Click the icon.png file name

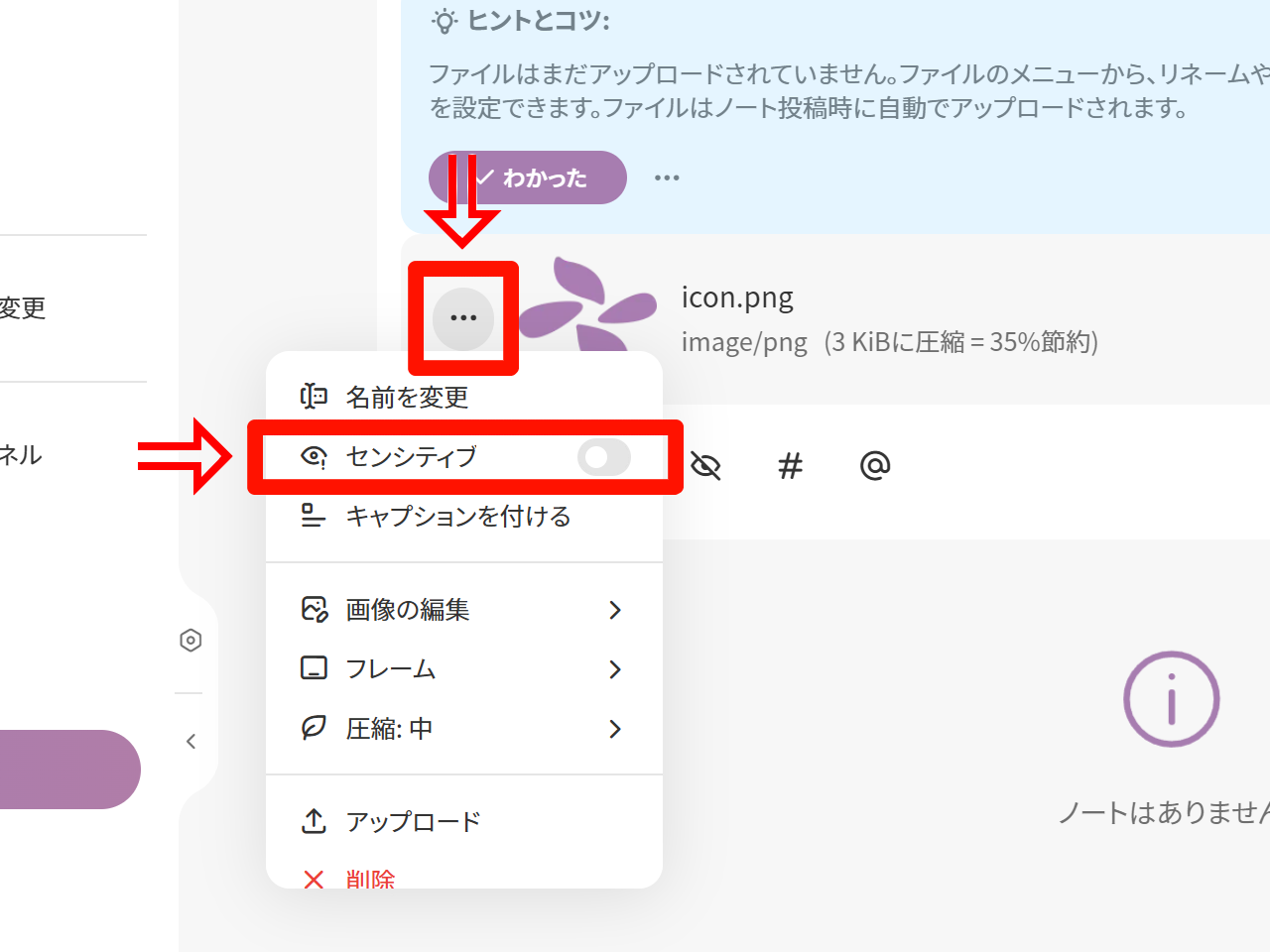(x=737, y=297)
